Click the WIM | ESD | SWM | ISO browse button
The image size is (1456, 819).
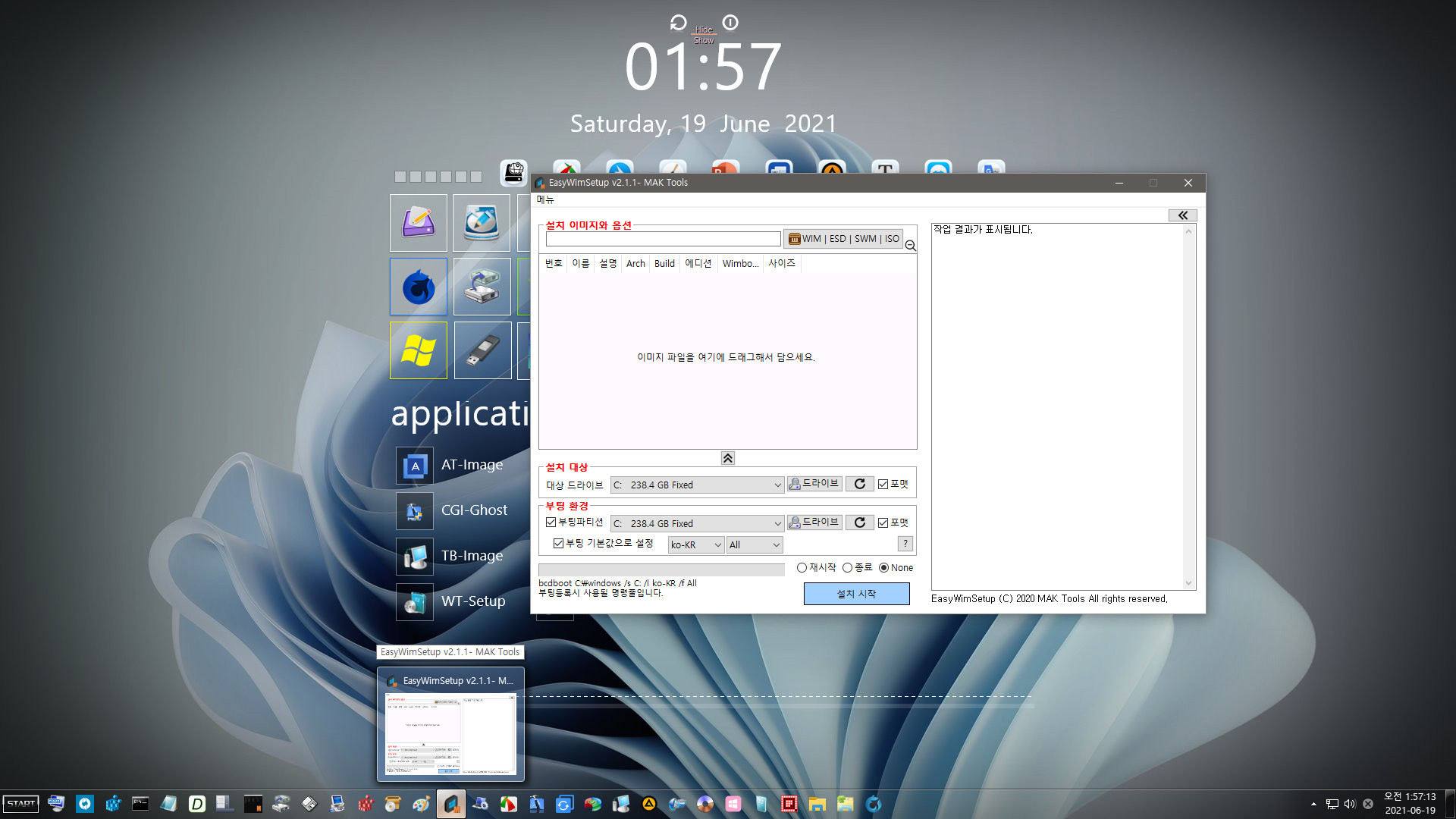tap(843, 239)
